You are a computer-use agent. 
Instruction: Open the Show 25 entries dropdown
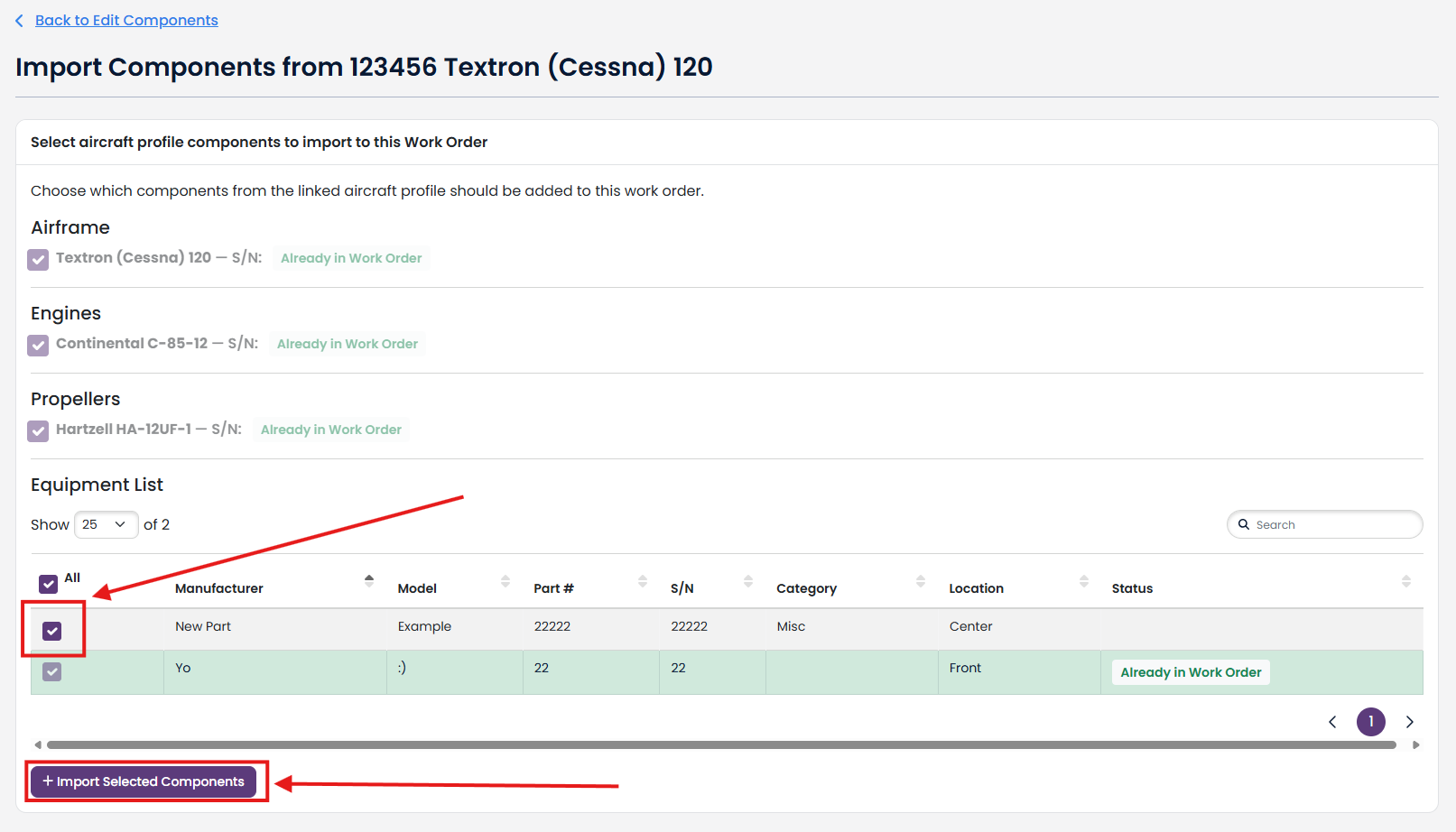tap(106, 524)
